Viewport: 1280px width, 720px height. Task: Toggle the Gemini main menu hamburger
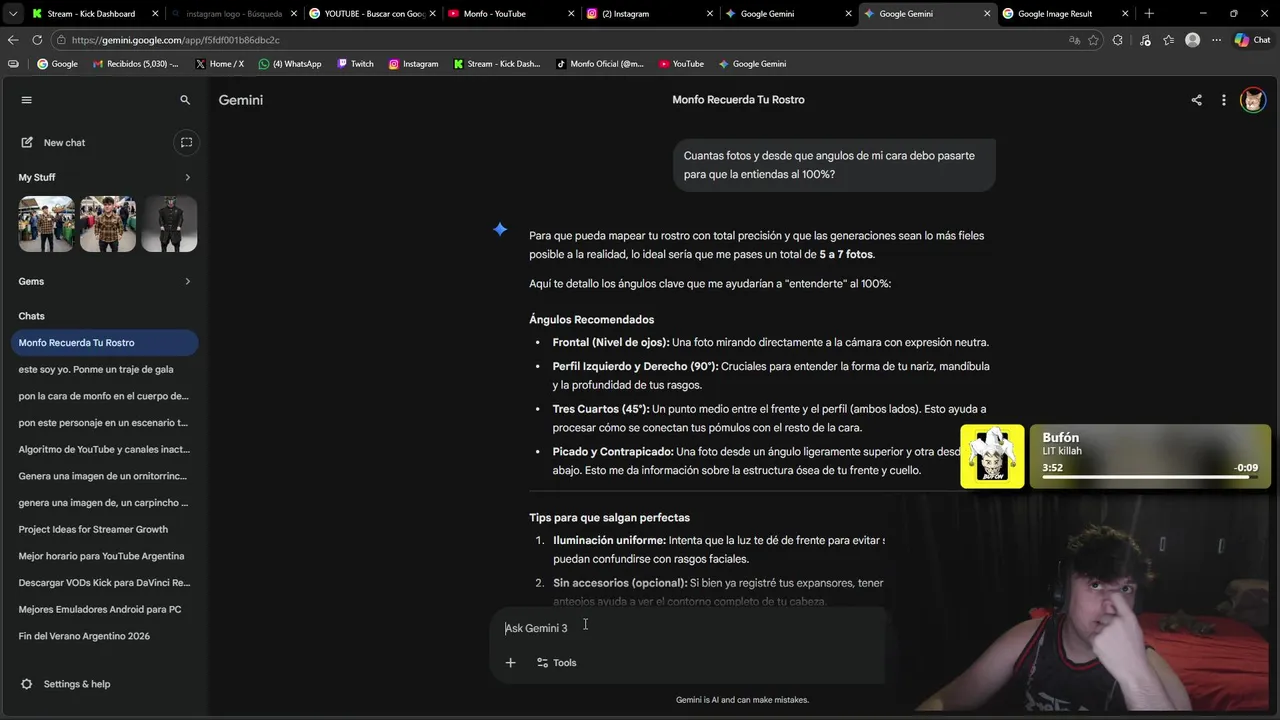[x=27, y=100]
